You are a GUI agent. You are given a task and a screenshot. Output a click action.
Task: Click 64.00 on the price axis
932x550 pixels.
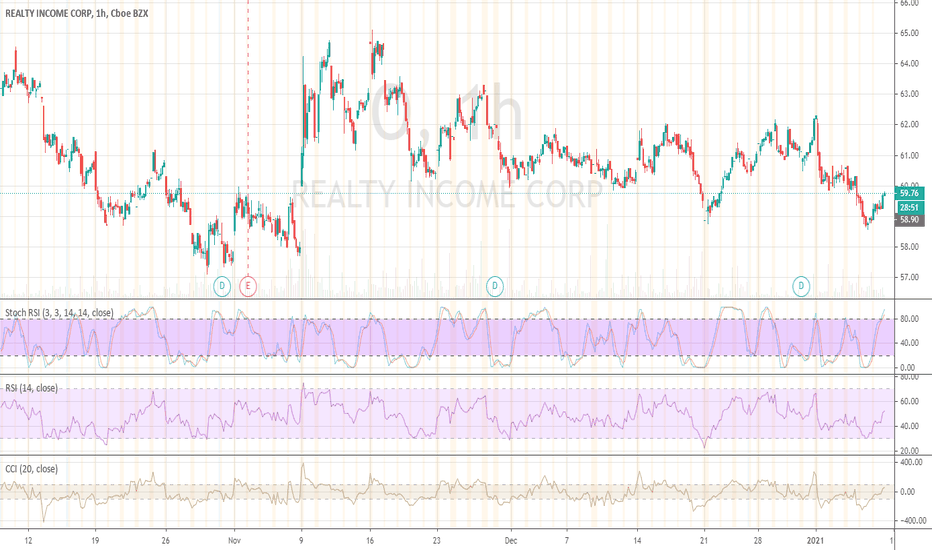coord(909,64)
